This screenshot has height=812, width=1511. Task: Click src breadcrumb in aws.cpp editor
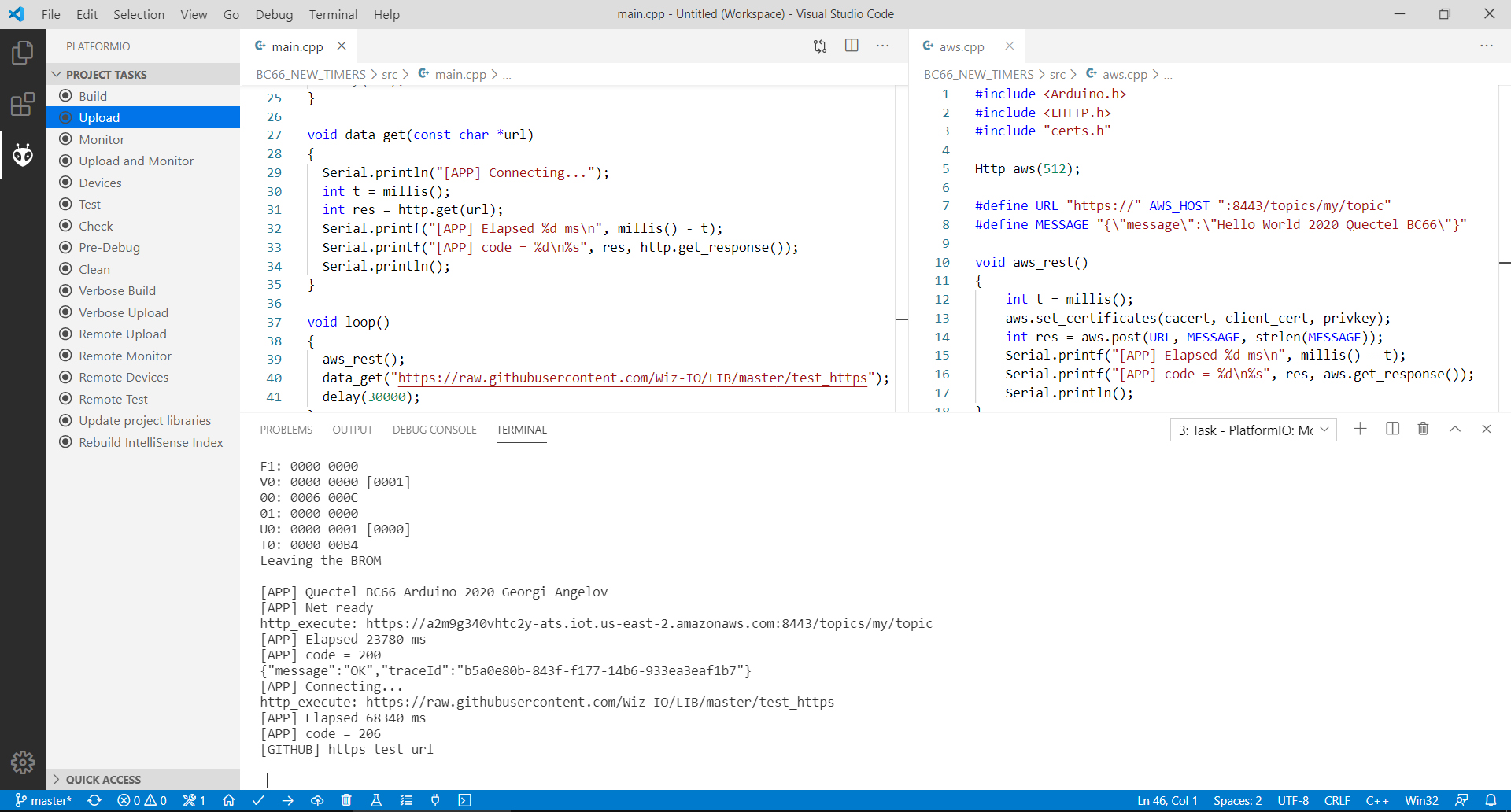(1057, 74)
